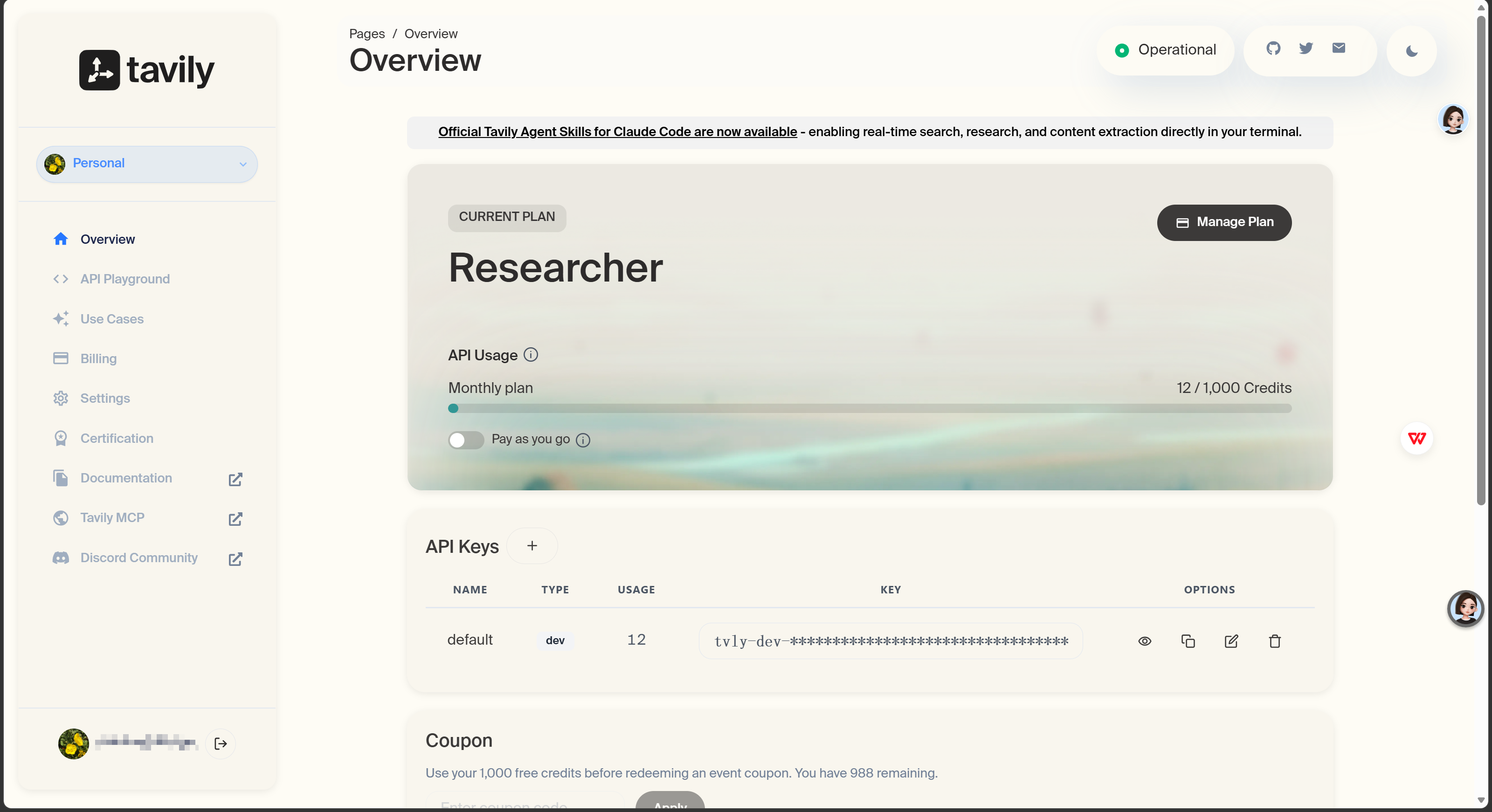Click the Manage Plan button
This screenshot has height=812, width=1492.
coord(1224,222)
